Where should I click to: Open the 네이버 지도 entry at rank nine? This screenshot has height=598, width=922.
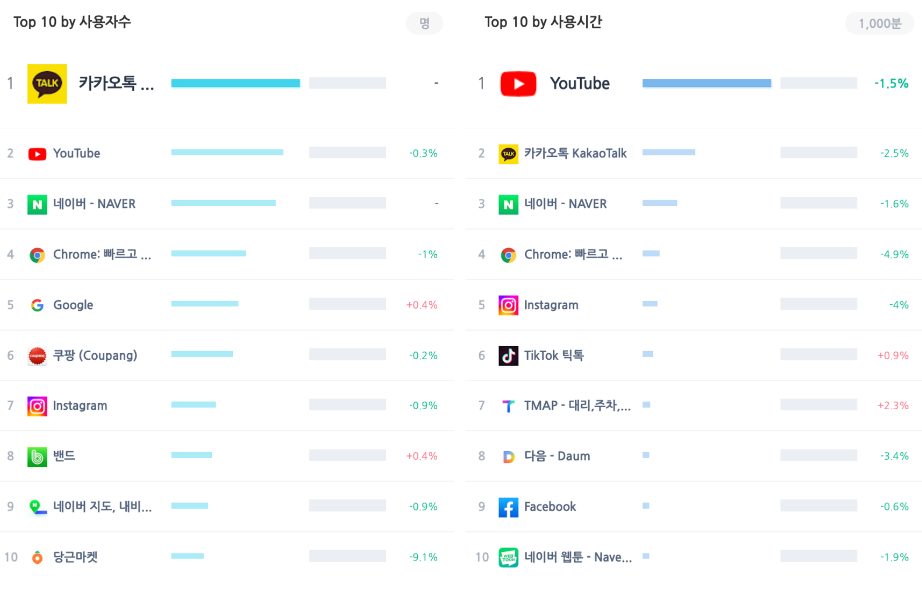[102, 506]
